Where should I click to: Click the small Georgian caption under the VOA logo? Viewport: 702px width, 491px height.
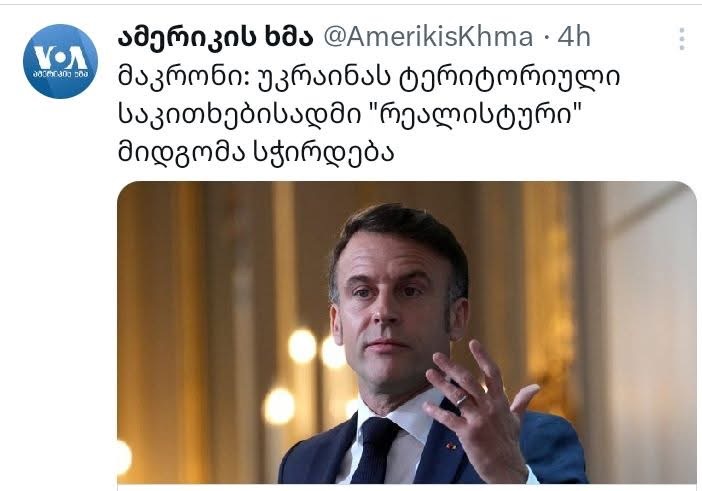coord(60,74)
